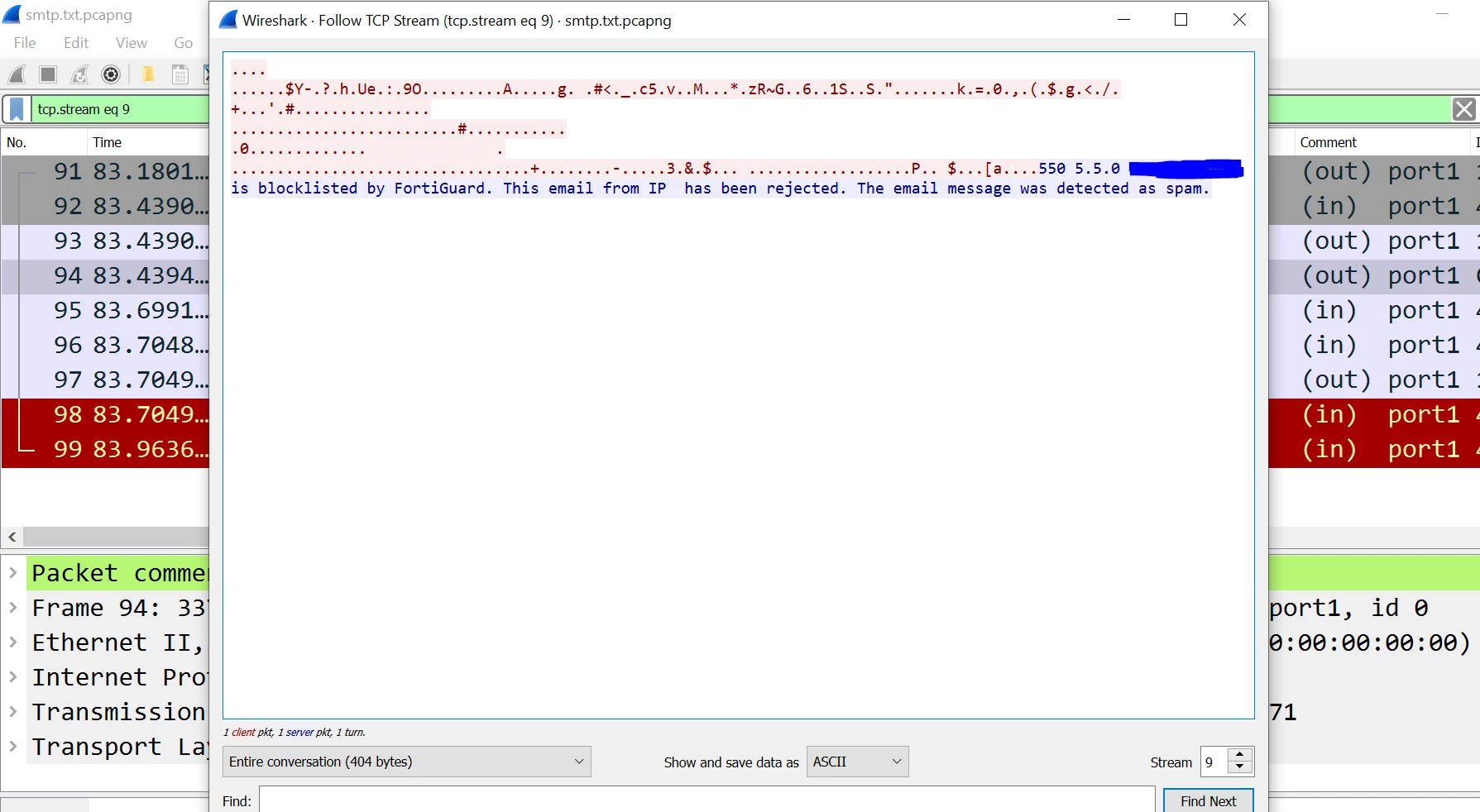
Task: Click the main window Wireshark logo icon
Action: 12,15
